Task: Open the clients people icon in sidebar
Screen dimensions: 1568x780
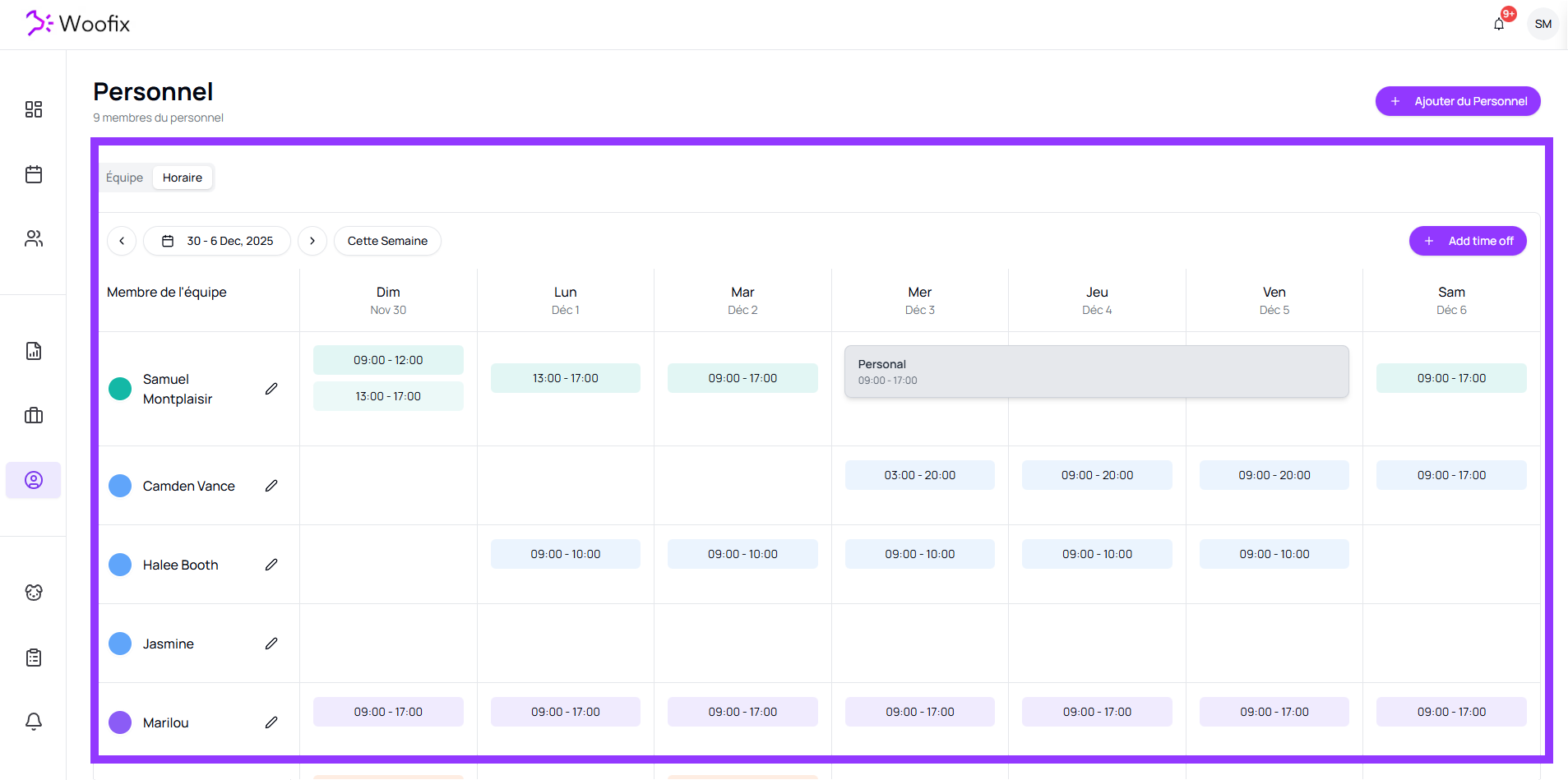Action: pyautogui.click(x=34, y=238)
